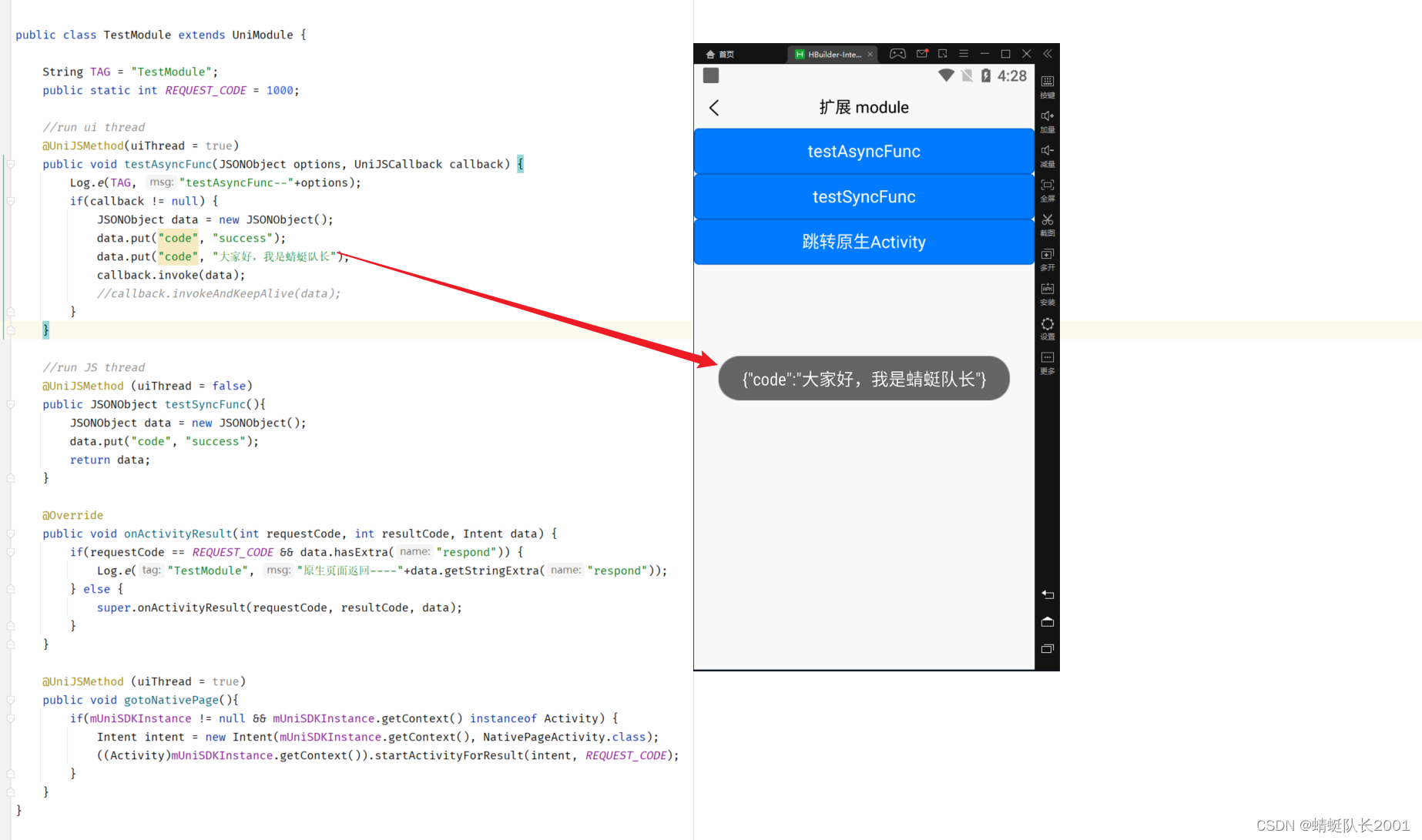Click the 4:28 clock in the status bar

(1012, 75)
